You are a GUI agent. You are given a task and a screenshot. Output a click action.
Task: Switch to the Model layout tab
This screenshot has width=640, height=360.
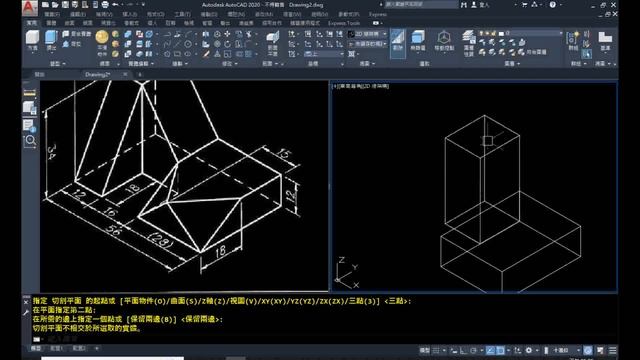click(36, 348)
